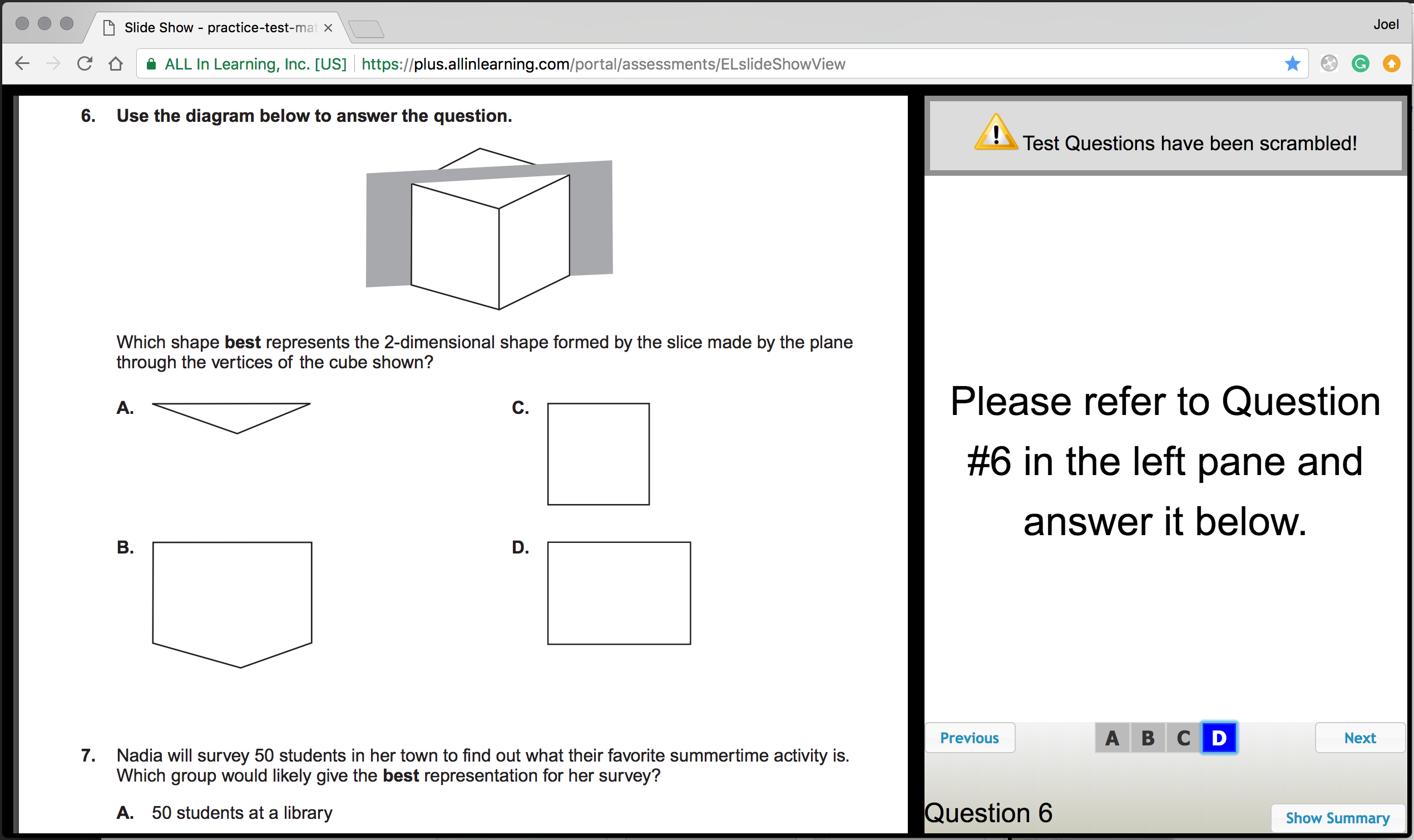The height and width of the screenshot is (840, 1414).
Task: Click the browser refresh/reload icon
Action: click(85, 64)
